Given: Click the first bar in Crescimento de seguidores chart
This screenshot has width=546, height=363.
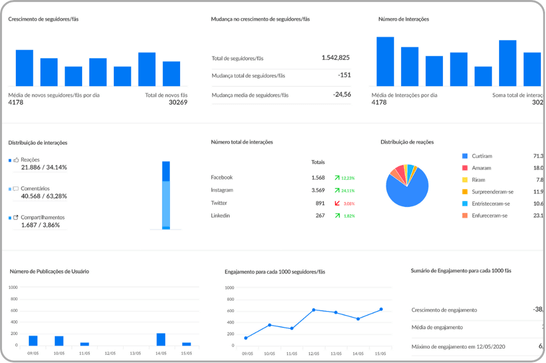Looking at the screenshot, I should (x=25, y=68).
